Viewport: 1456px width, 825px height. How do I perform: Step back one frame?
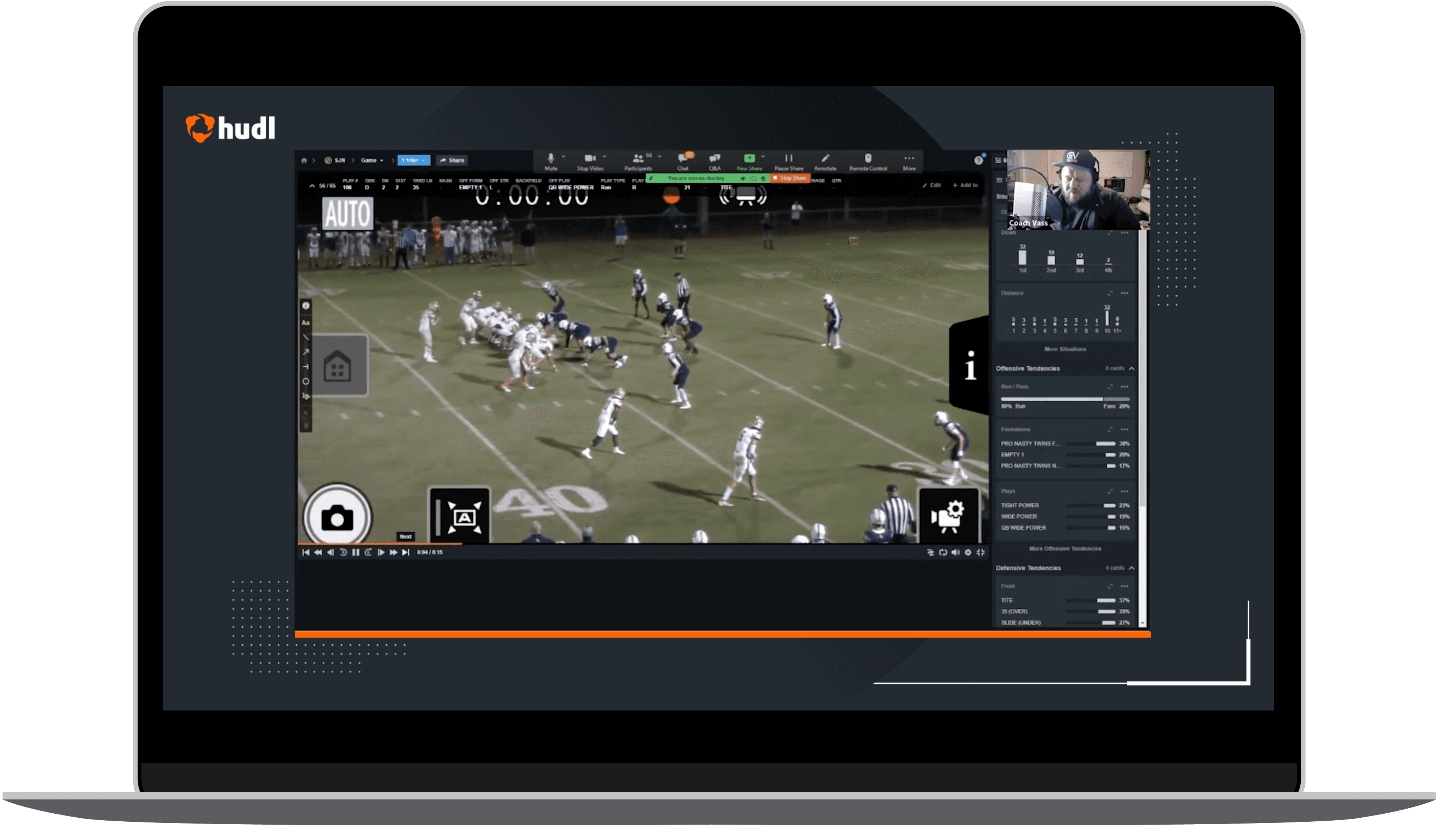330,553
